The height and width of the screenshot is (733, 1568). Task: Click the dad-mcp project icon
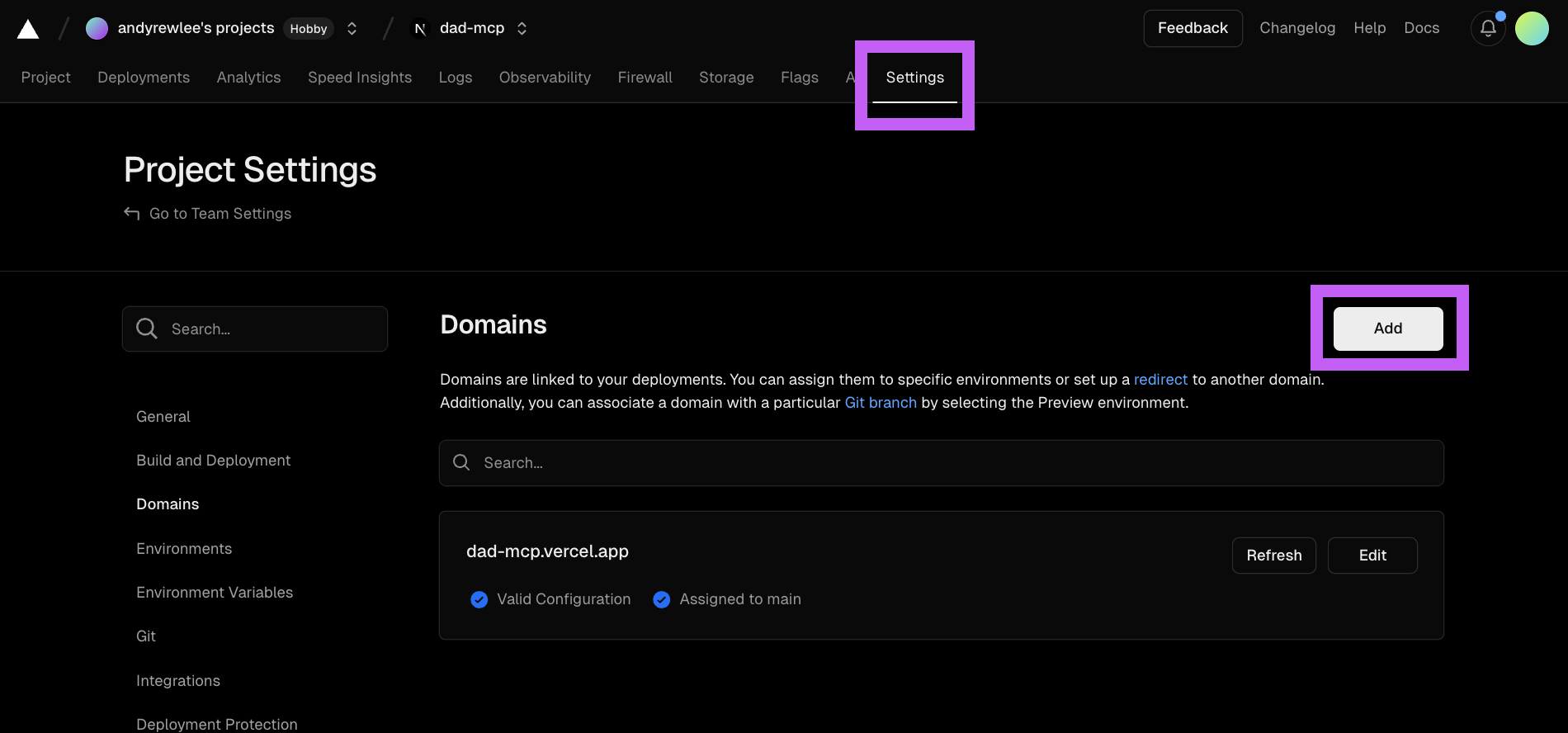tap(420, 28)
